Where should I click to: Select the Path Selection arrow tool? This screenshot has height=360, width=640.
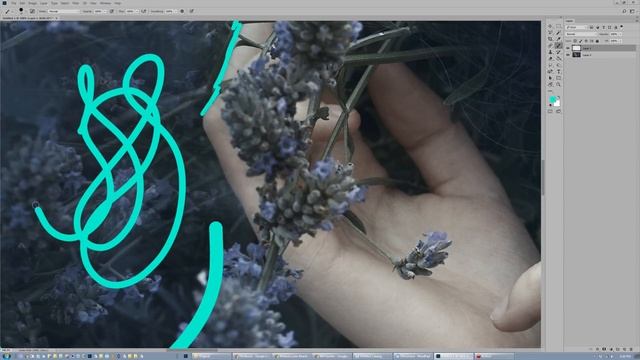coord(550,78)
